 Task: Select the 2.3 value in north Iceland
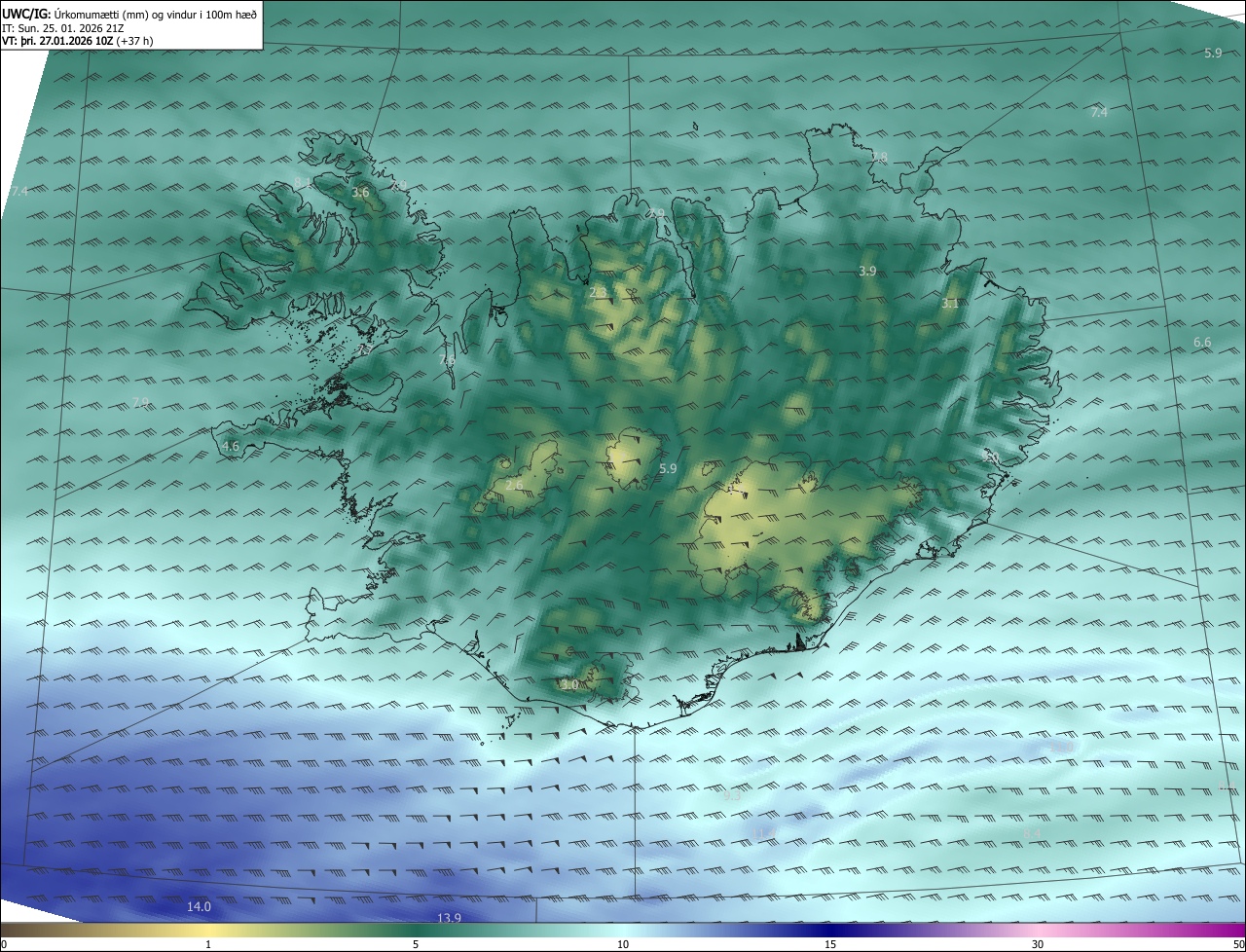(x=598, y=292)
